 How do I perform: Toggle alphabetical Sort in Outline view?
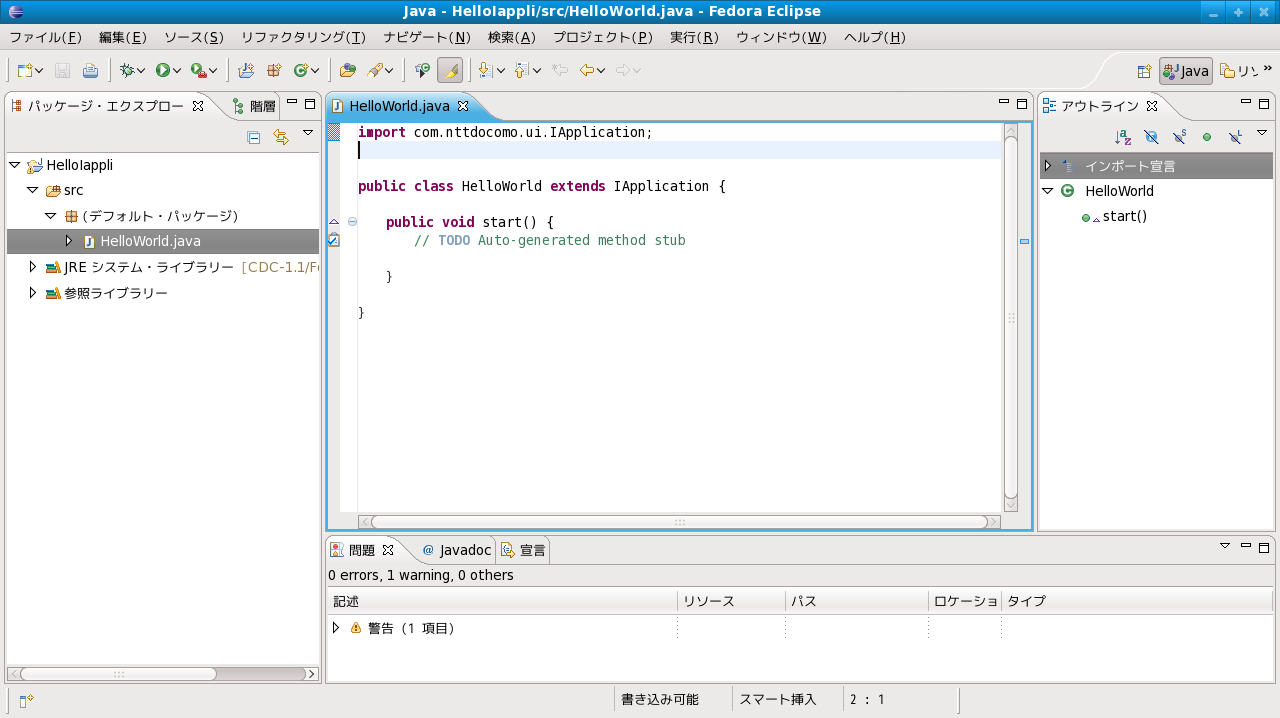1123,136
